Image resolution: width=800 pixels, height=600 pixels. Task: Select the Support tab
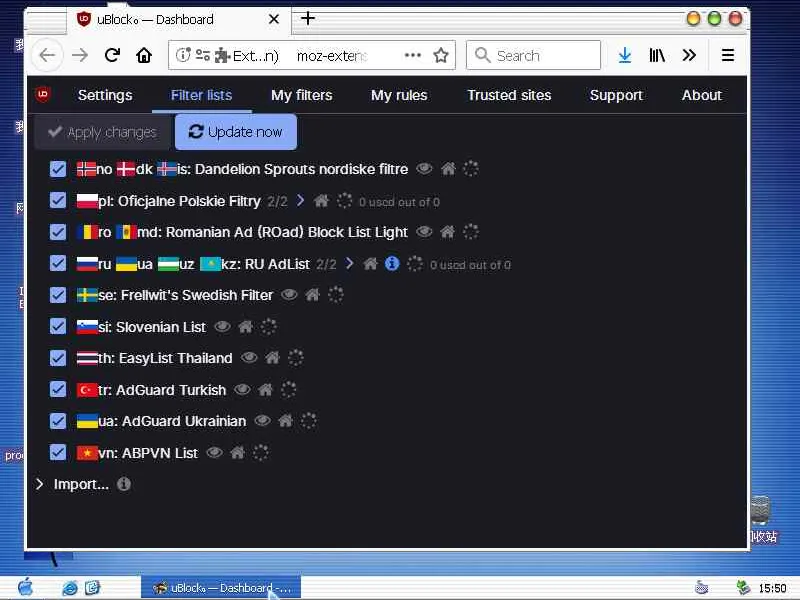coord(616,95)
